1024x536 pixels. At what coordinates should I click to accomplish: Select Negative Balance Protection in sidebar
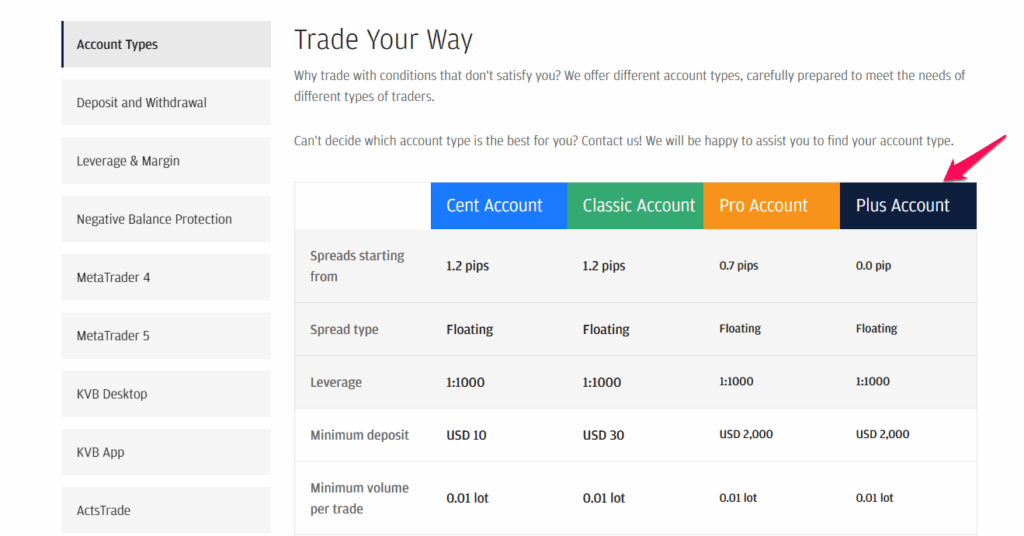pyautogui.click(x=166, y=219)
